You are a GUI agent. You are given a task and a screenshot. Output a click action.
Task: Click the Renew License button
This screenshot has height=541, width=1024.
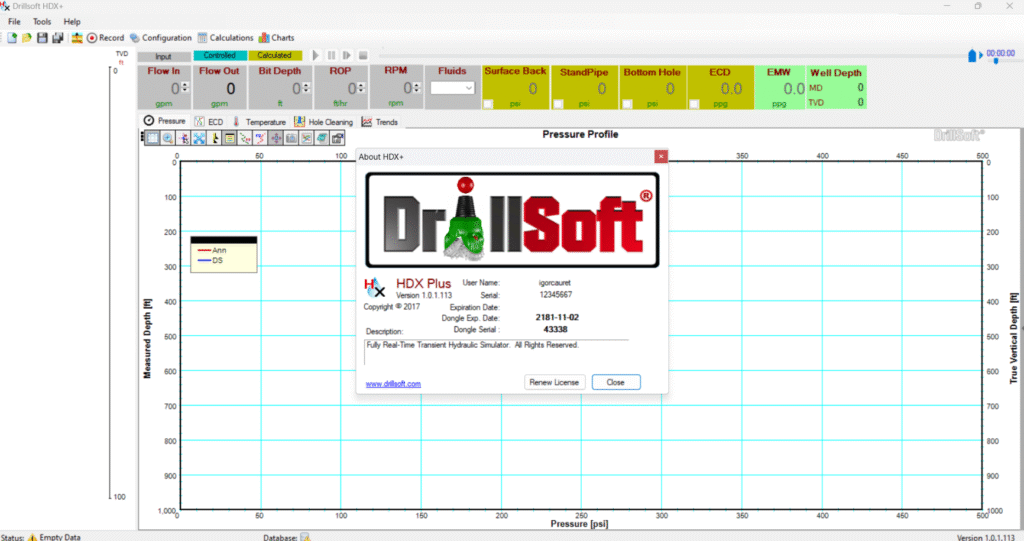coord(554,382)
